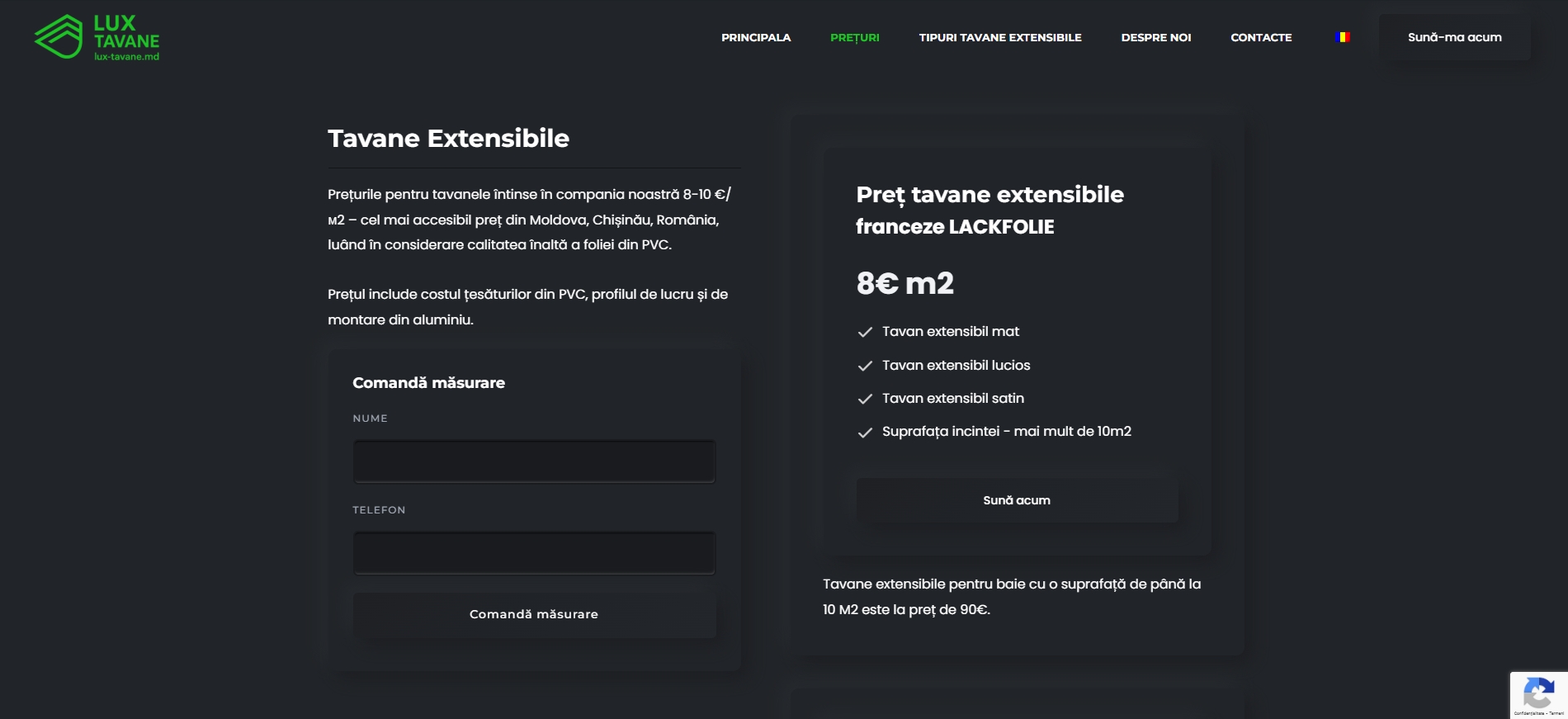This screenshot has width=1568, height=719.
Task: Open the reCAPTCHA Confidențialitate link
Action: coord(1528,713)
